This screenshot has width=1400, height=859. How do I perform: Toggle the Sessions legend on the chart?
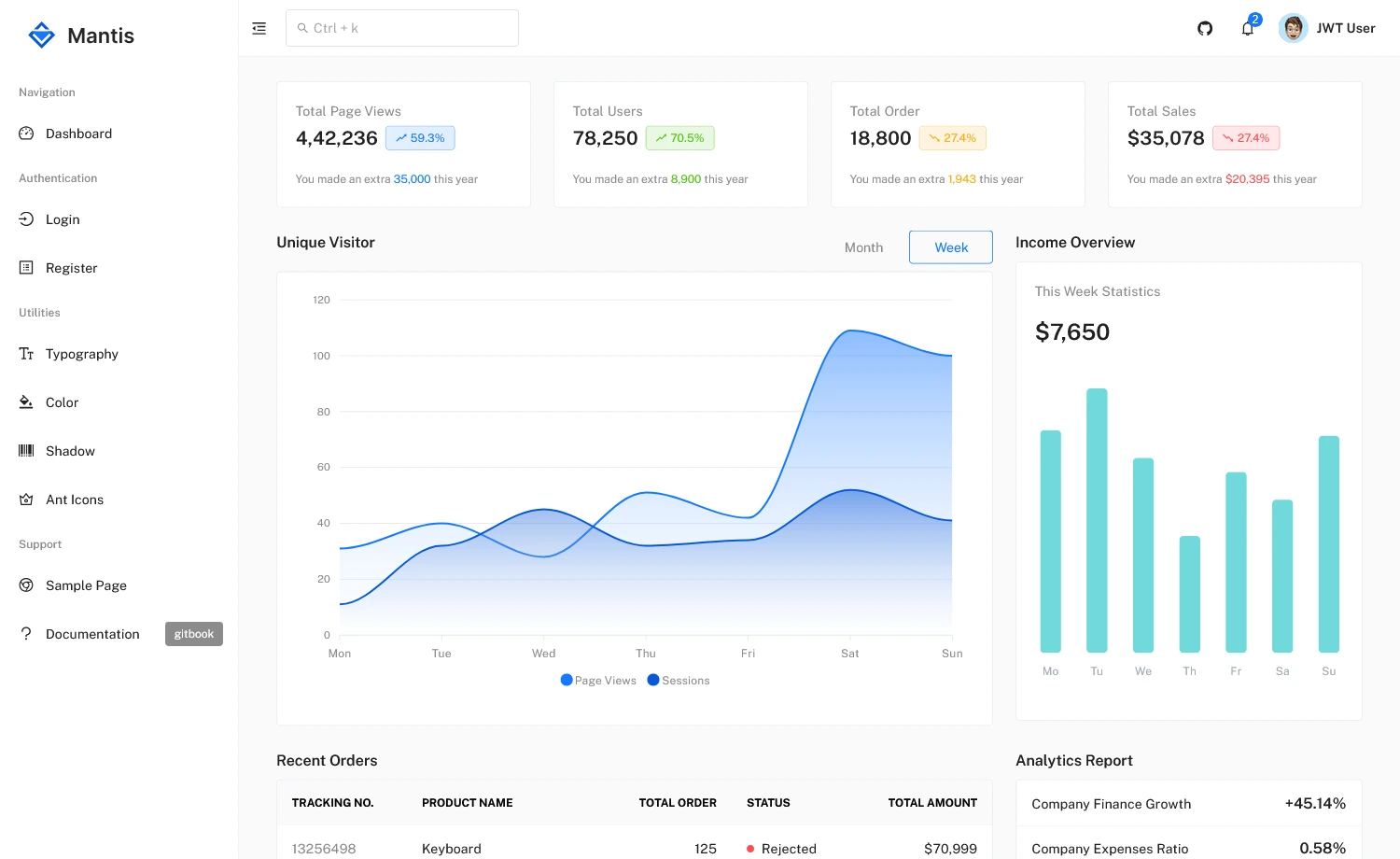pos(679,680)
